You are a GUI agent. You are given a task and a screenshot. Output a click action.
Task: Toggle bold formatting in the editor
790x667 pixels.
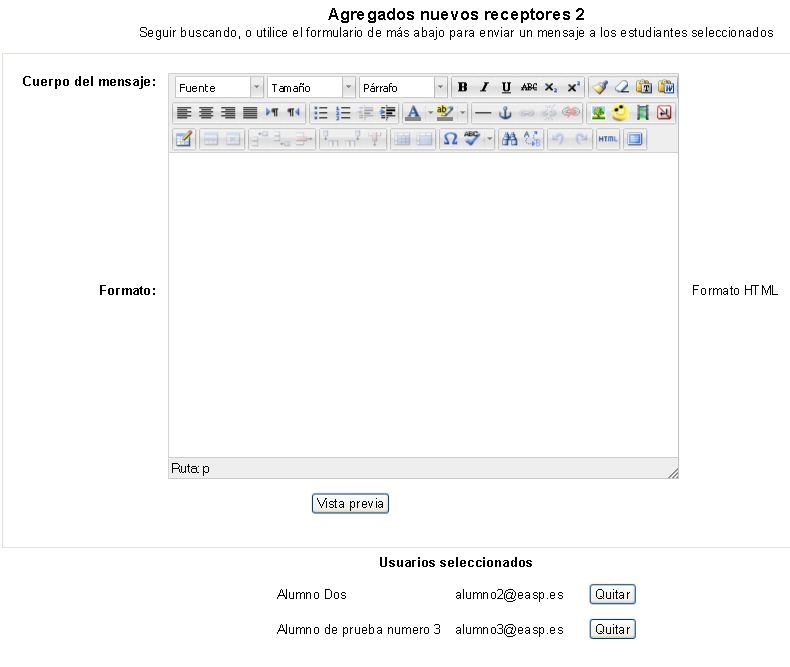tap(462, 88)
